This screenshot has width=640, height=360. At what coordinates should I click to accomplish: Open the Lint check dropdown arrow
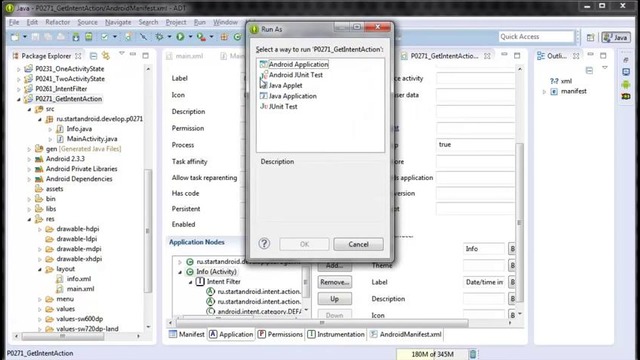115,37
